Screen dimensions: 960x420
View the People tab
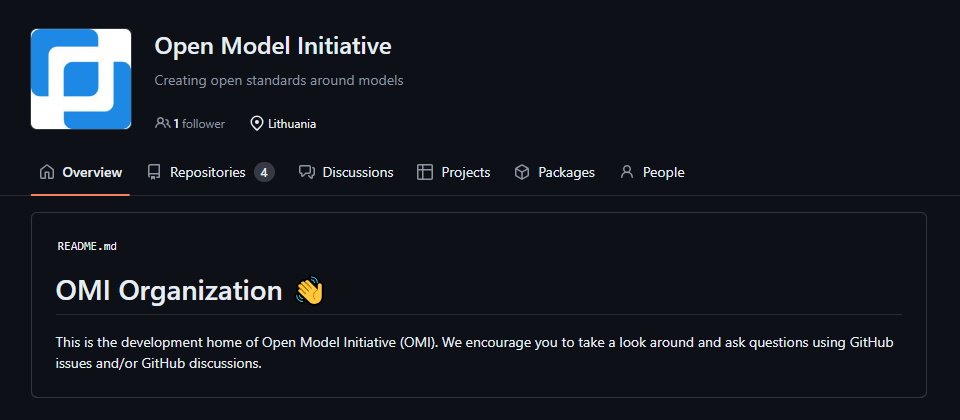pos(652,172)
